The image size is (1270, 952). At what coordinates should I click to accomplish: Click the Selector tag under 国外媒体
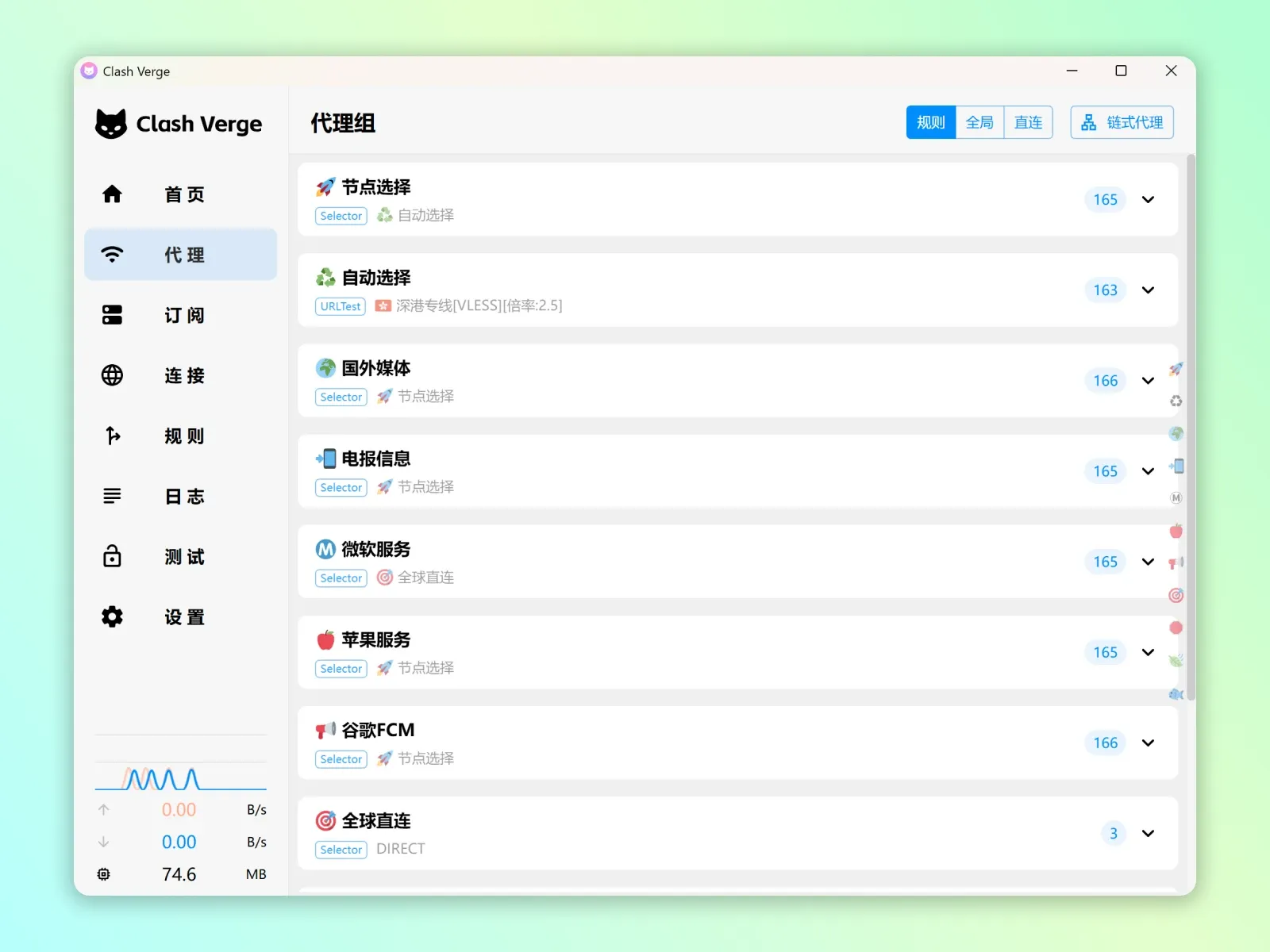pyautogui.click(x=341, y=397)
